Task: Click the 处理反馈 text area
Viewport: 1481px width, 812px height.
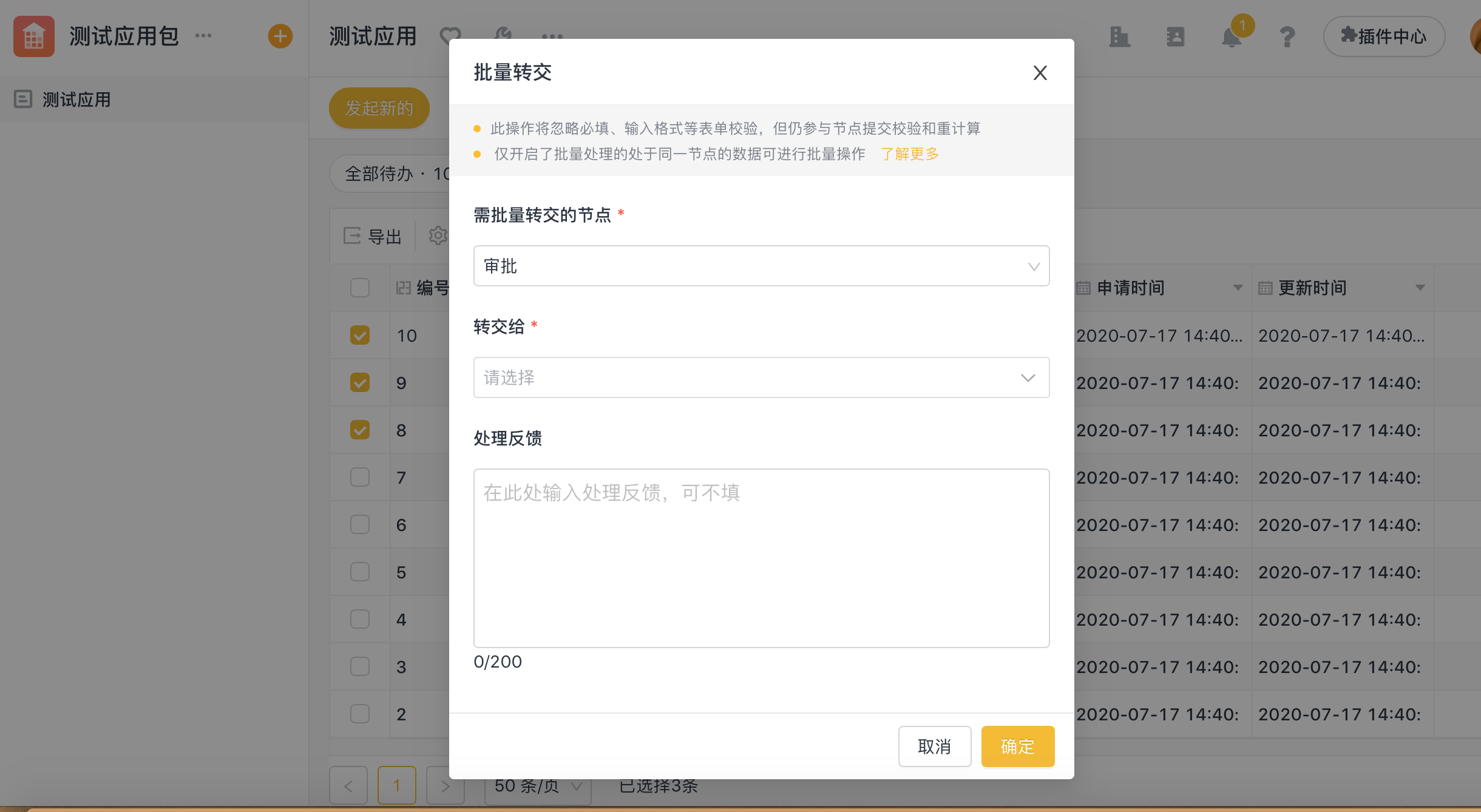Action: (761, 558)
